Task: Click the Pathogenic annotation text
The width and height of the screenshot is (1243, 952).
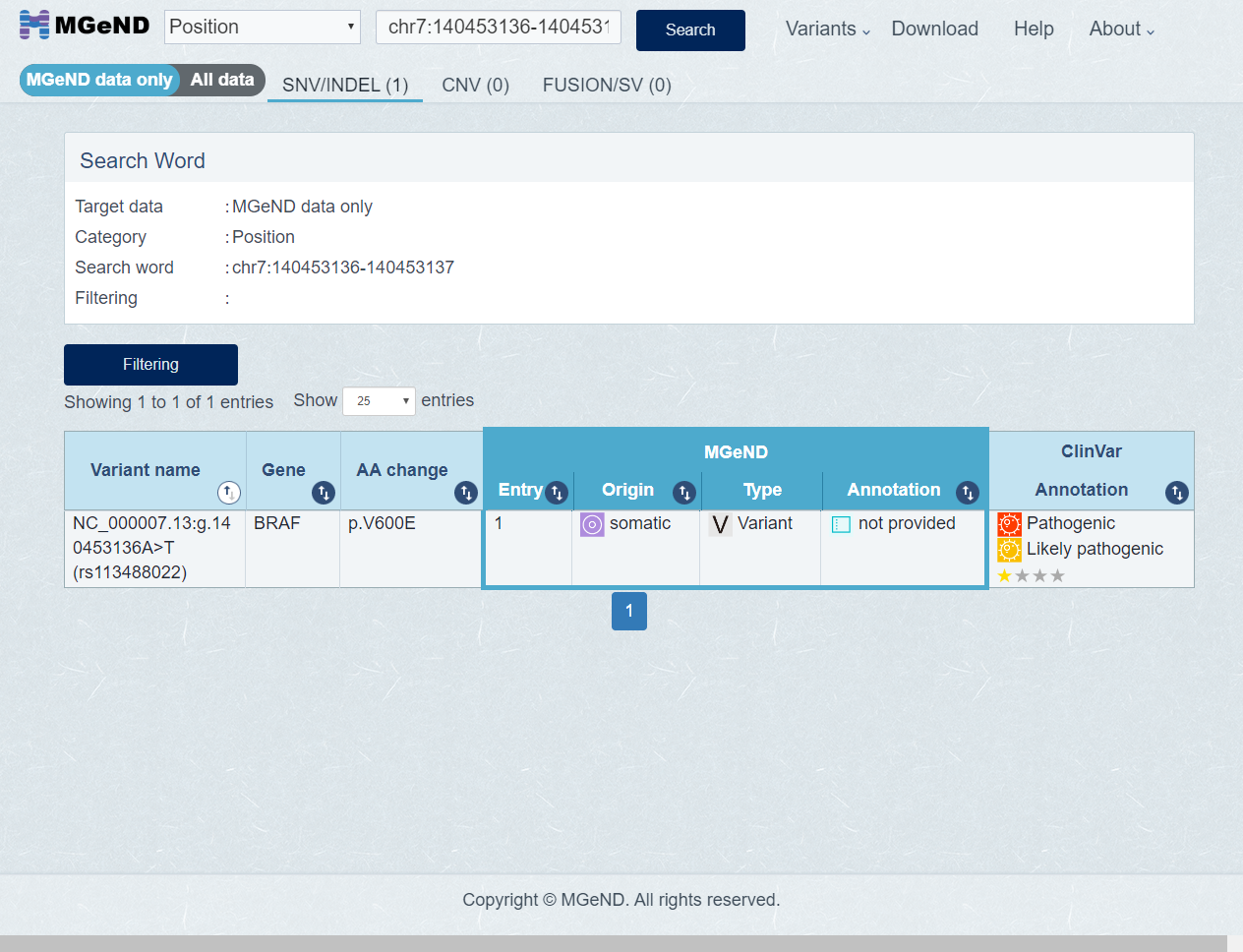Action: (1071, 523)
